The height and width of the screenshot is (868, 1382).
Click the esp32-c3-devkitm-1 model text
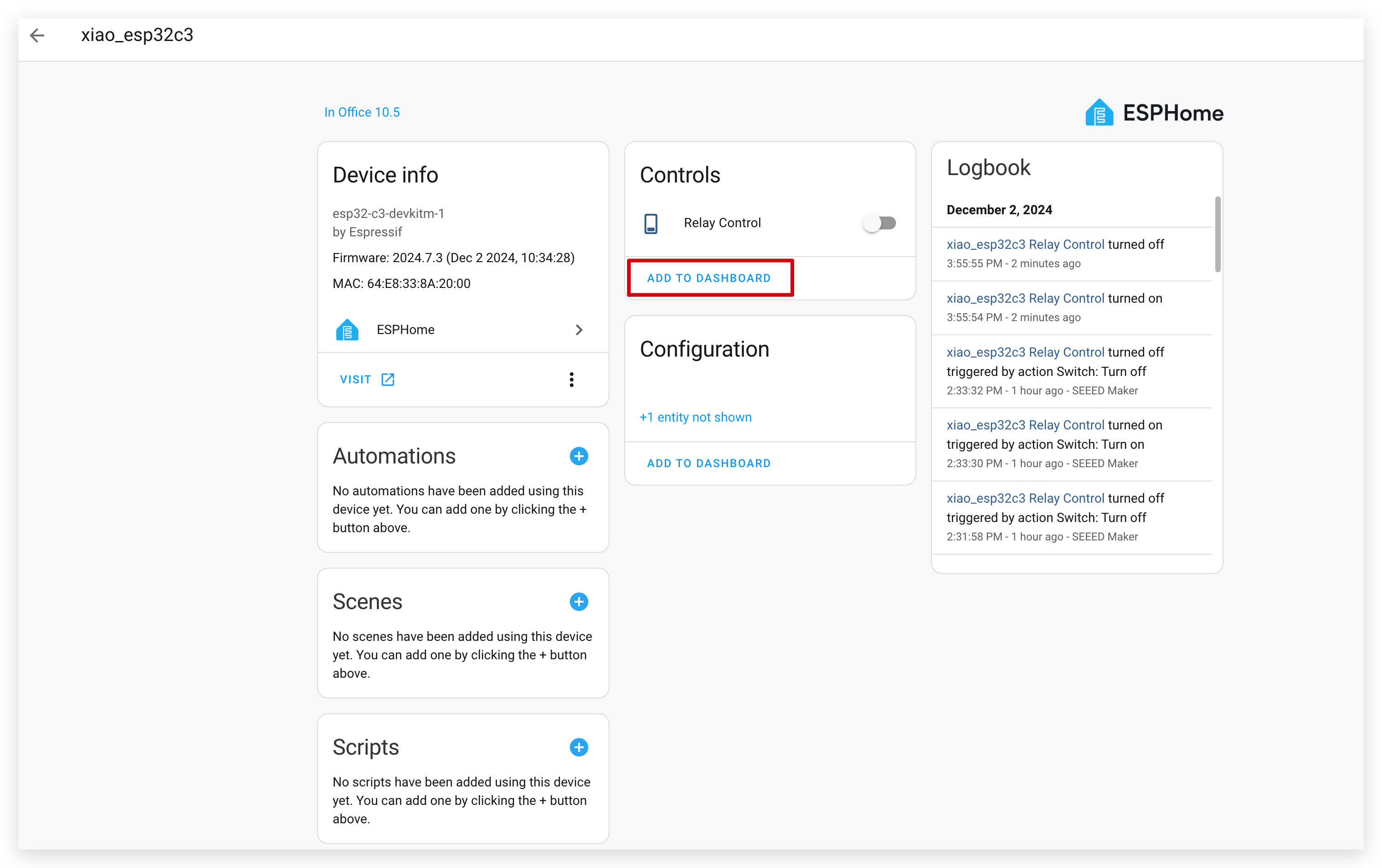point(388,214)
